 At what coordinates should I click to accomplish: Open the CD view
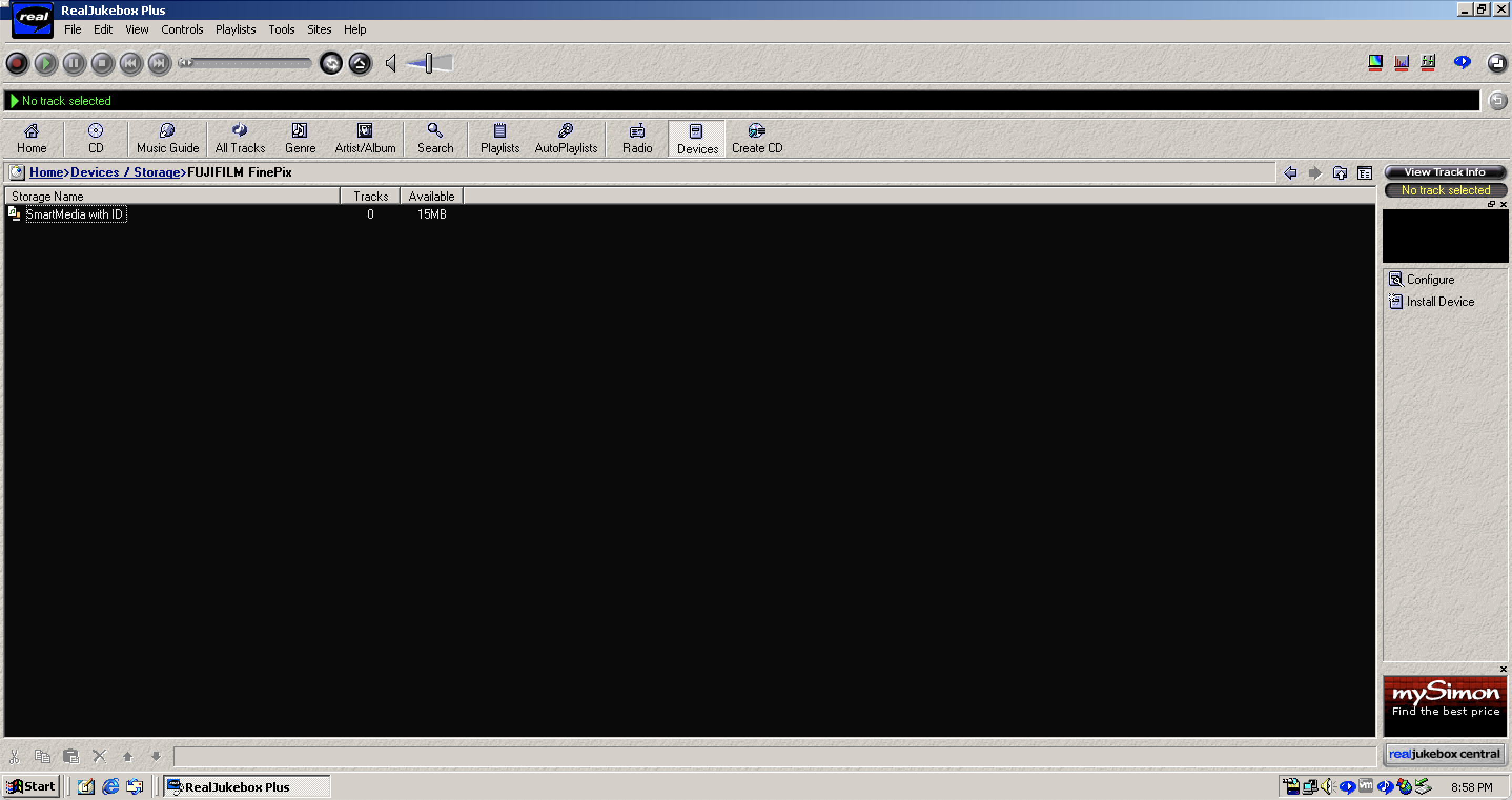pos(96,139)
